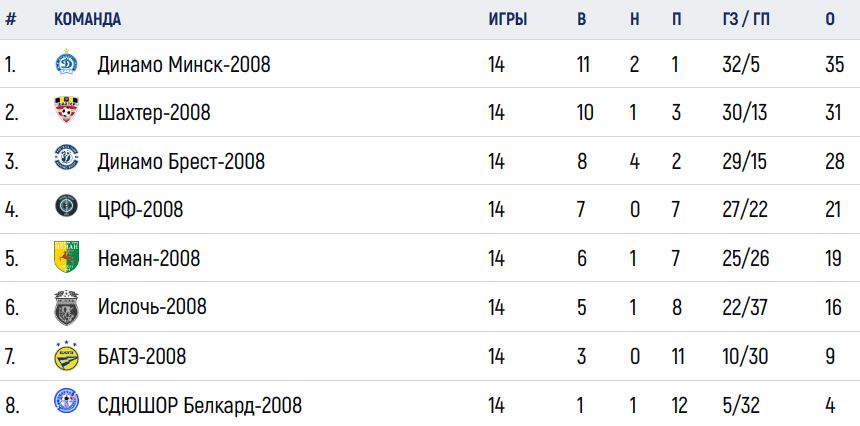Screen dimensions: 860x426
Task: Open the Ислочь-2008 team name link
Action: click(x=152, y=306)
